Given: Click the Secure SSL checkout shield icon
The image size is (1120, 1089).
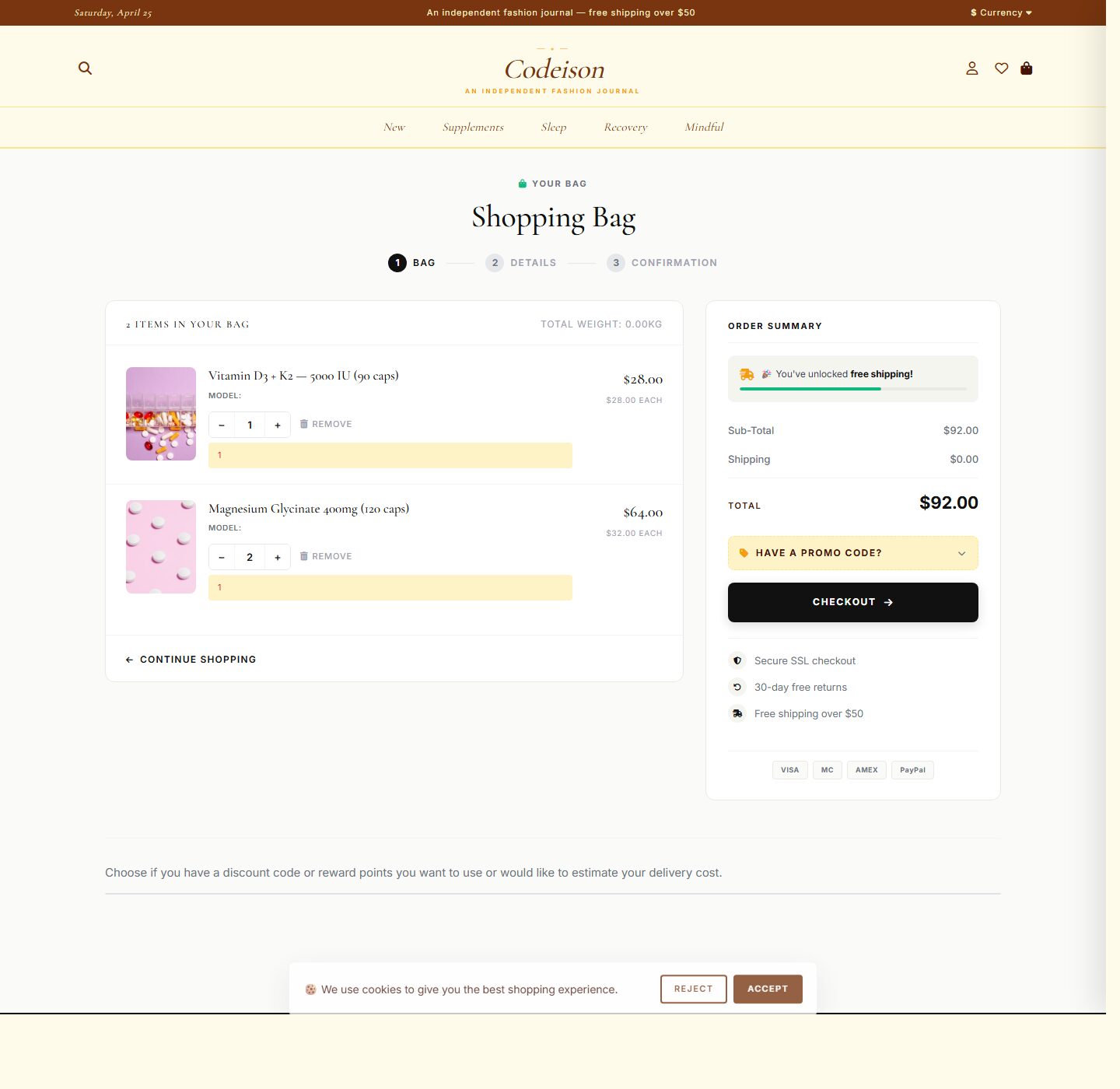Looking at the screenshot, I should (x=737, y=660).
